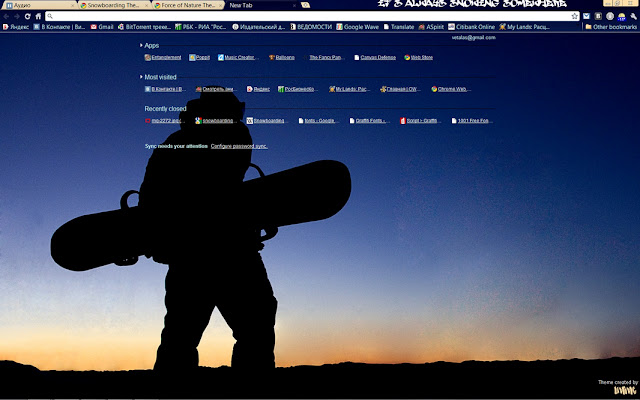Launch The Fancy Pan... app

click(x=325, y=58)
